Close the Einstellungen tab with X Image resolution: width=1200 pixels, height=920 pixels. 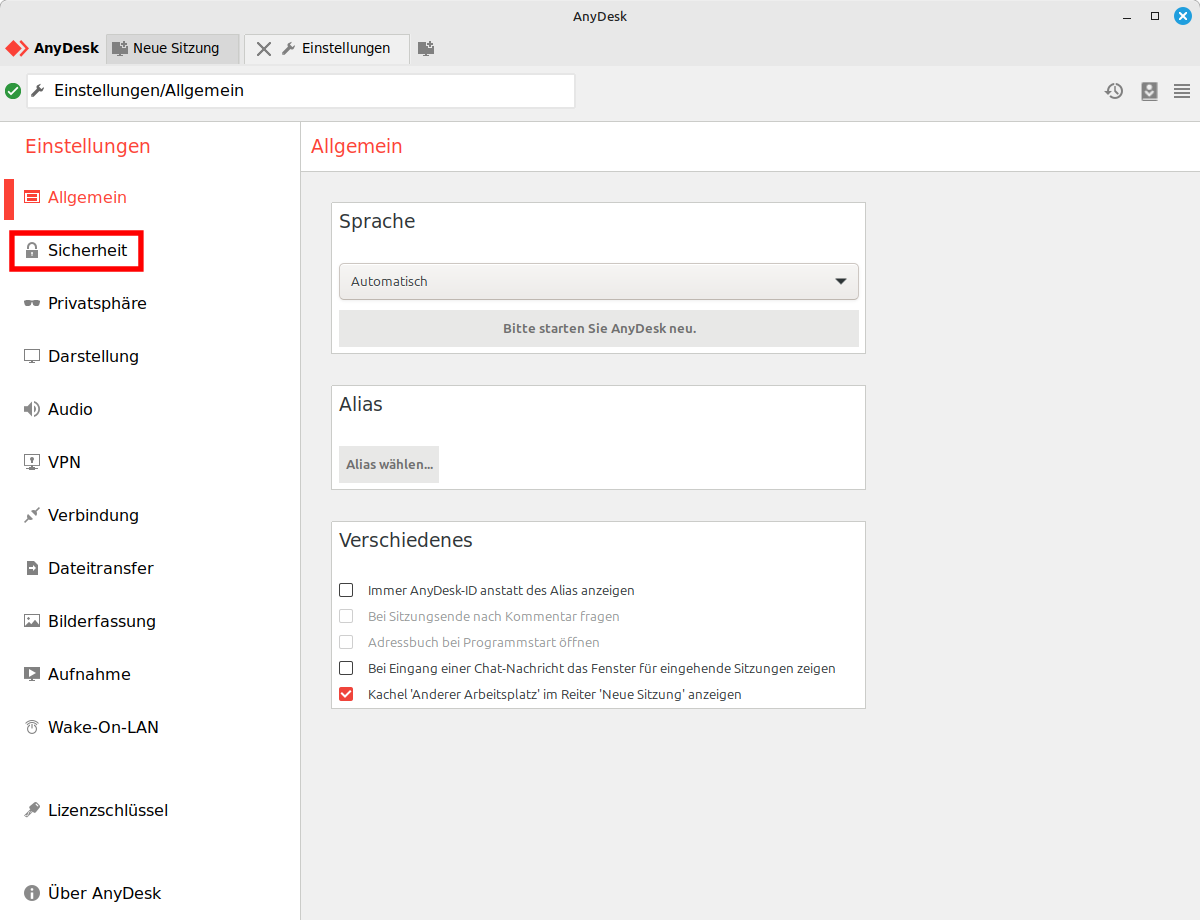tap(264, 48)
